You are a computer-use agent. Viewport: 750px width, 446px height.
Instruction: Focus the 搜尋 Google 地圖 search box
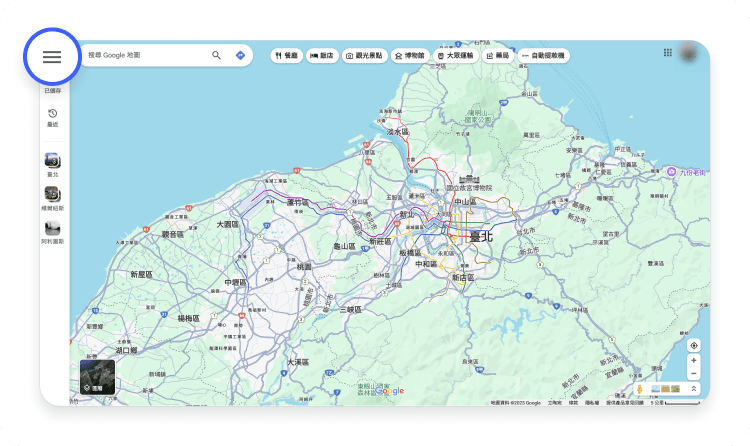click(x=146, y=56)
